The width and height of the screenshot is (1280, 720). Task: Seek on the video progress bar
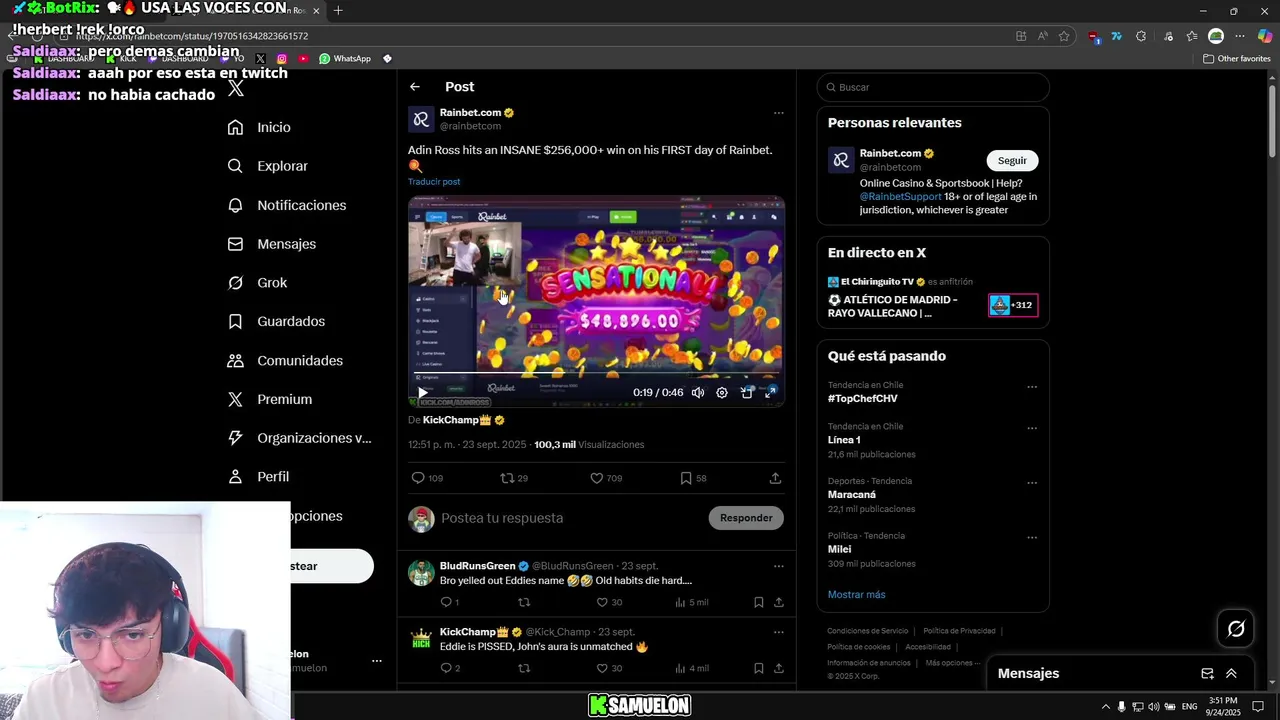(596, 375)
